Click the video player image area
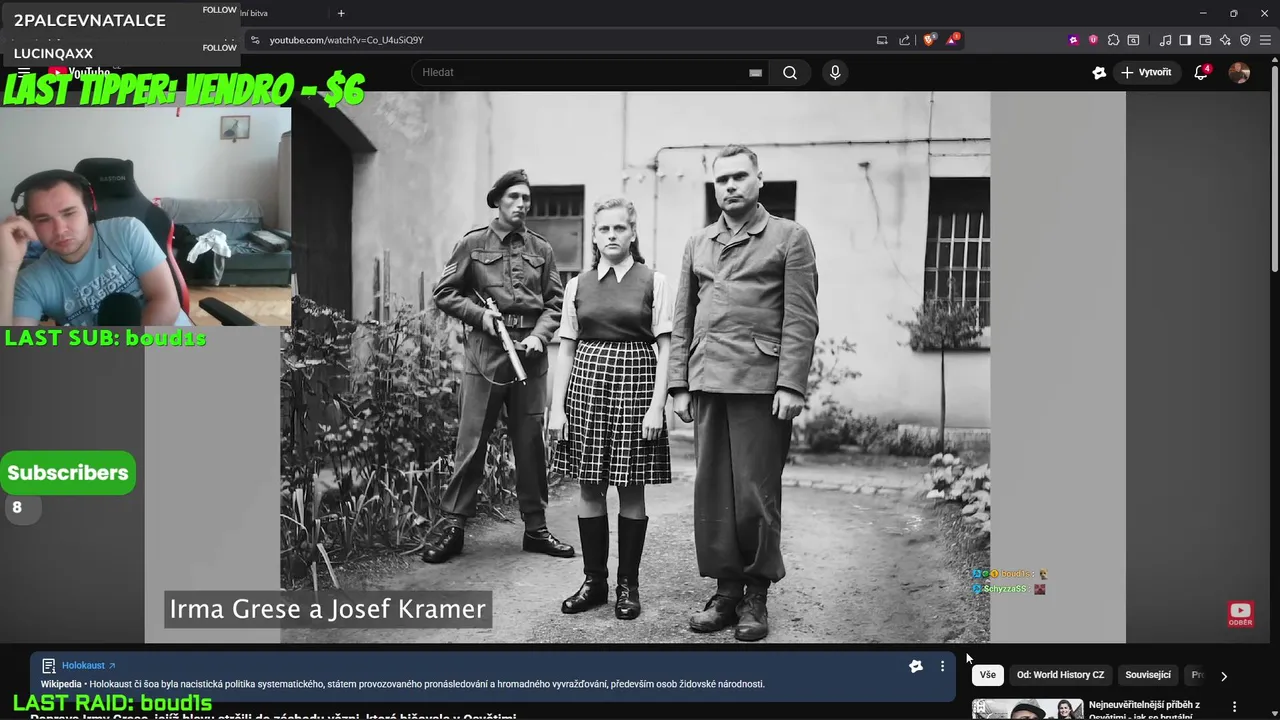Viewport: 1280px width, 720px height. (x=635, y=367)
